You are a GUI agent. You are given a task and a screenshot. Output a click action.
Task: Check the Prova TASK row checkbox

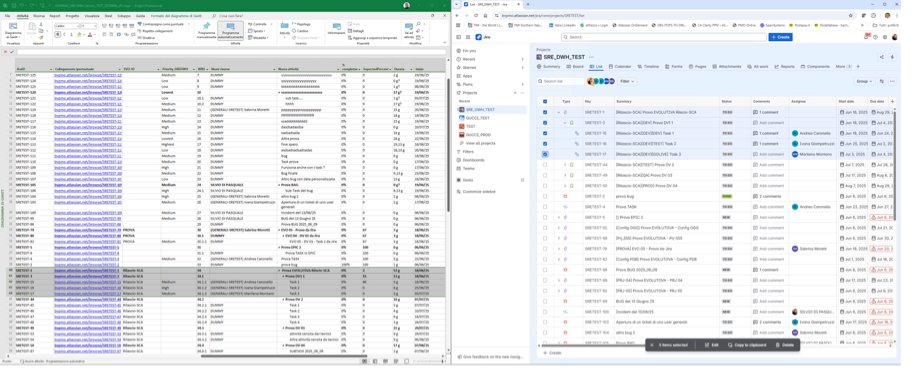point(544,207)
